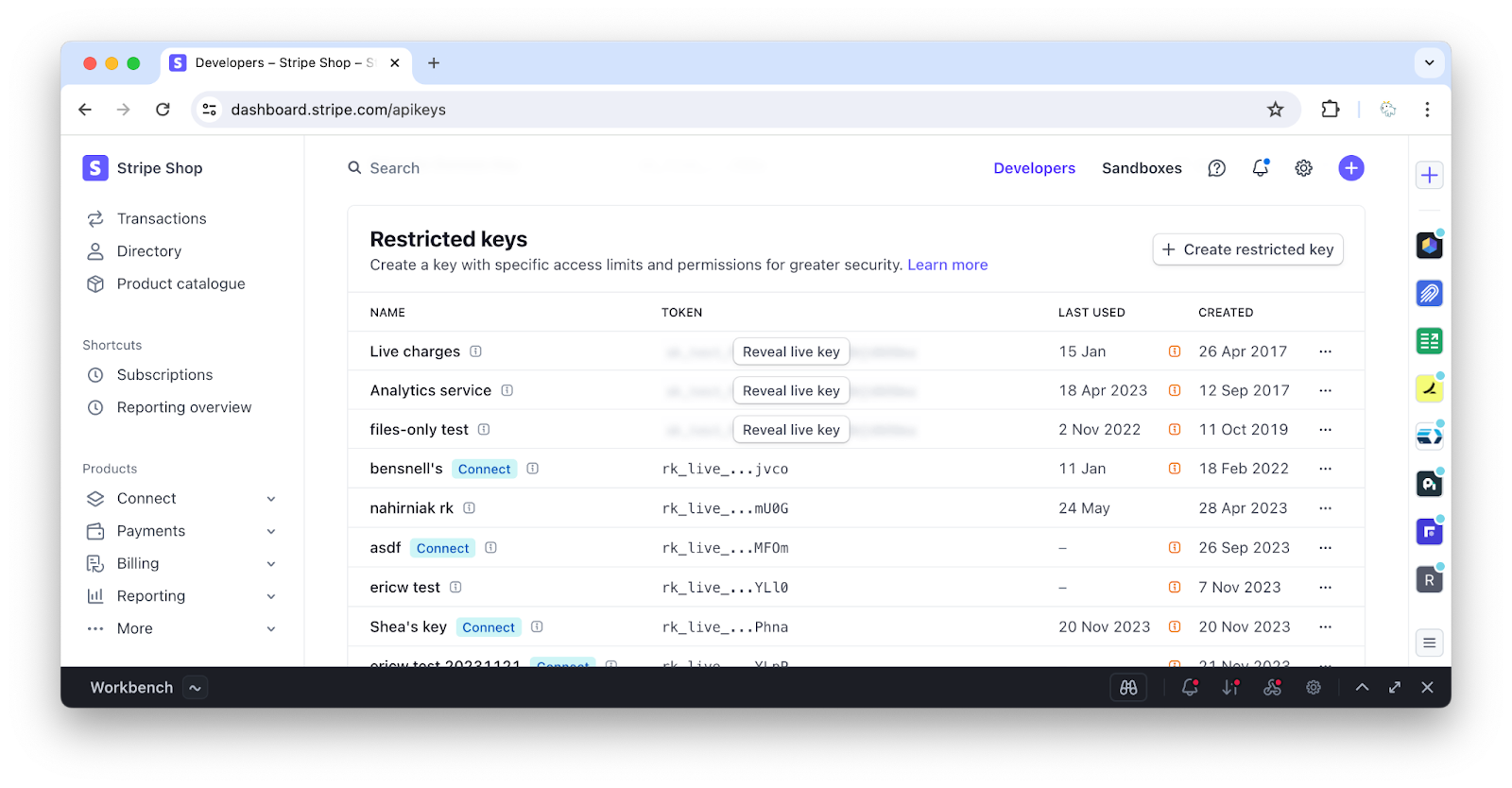Follow the Learn more link
The image size is (1512, 788).
947,266
